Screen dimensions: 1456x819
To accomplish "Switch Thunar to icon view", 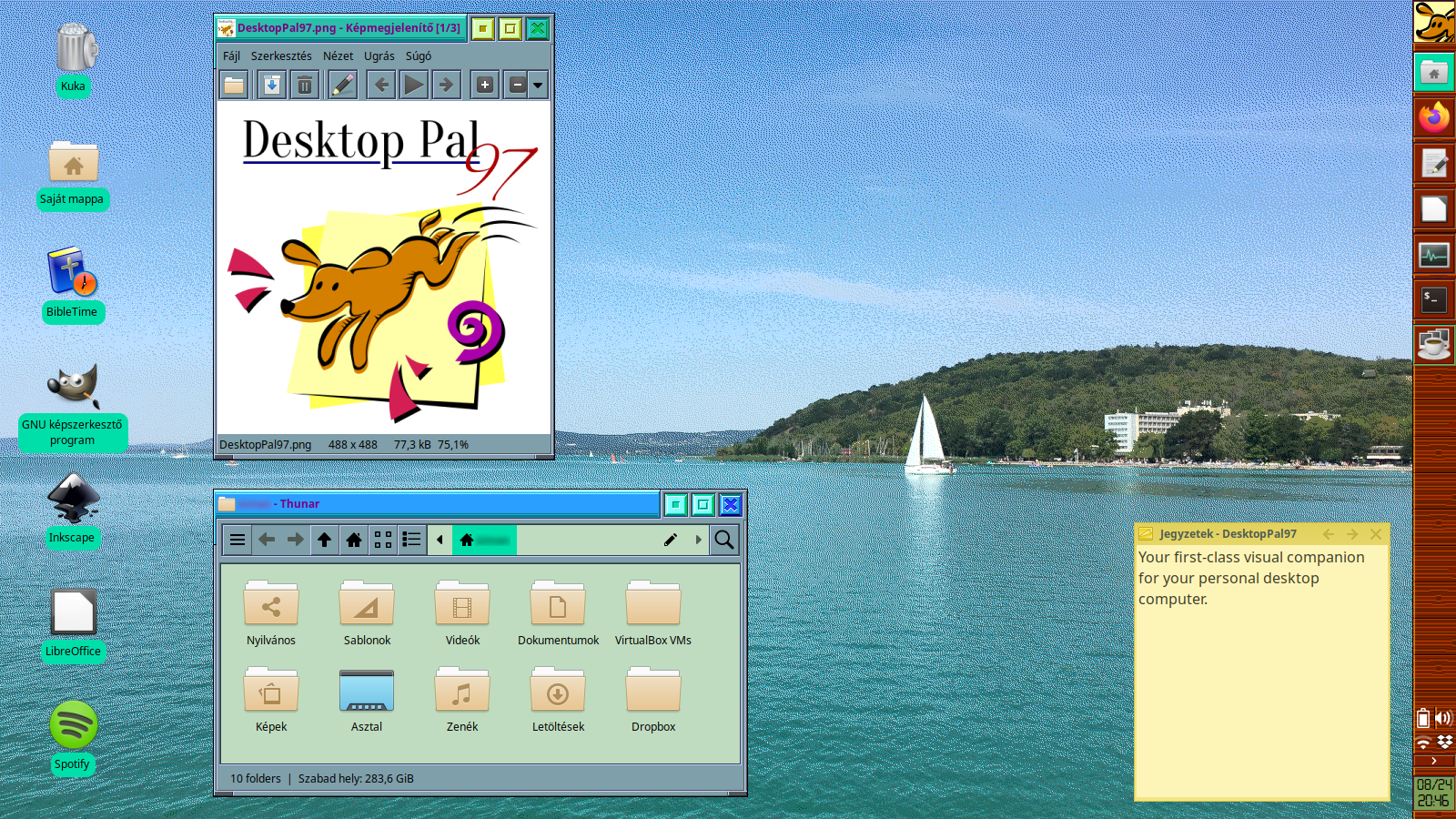I will coord(383,540).
